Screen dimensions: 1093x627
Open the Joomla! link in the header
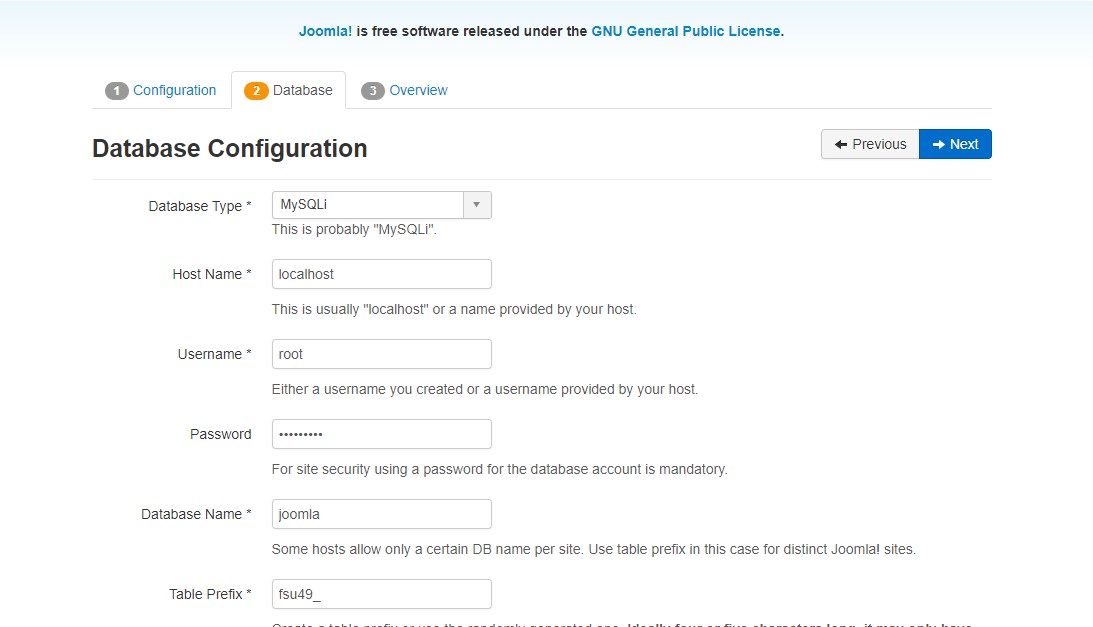pyautogui.click(x=325, y=31)
